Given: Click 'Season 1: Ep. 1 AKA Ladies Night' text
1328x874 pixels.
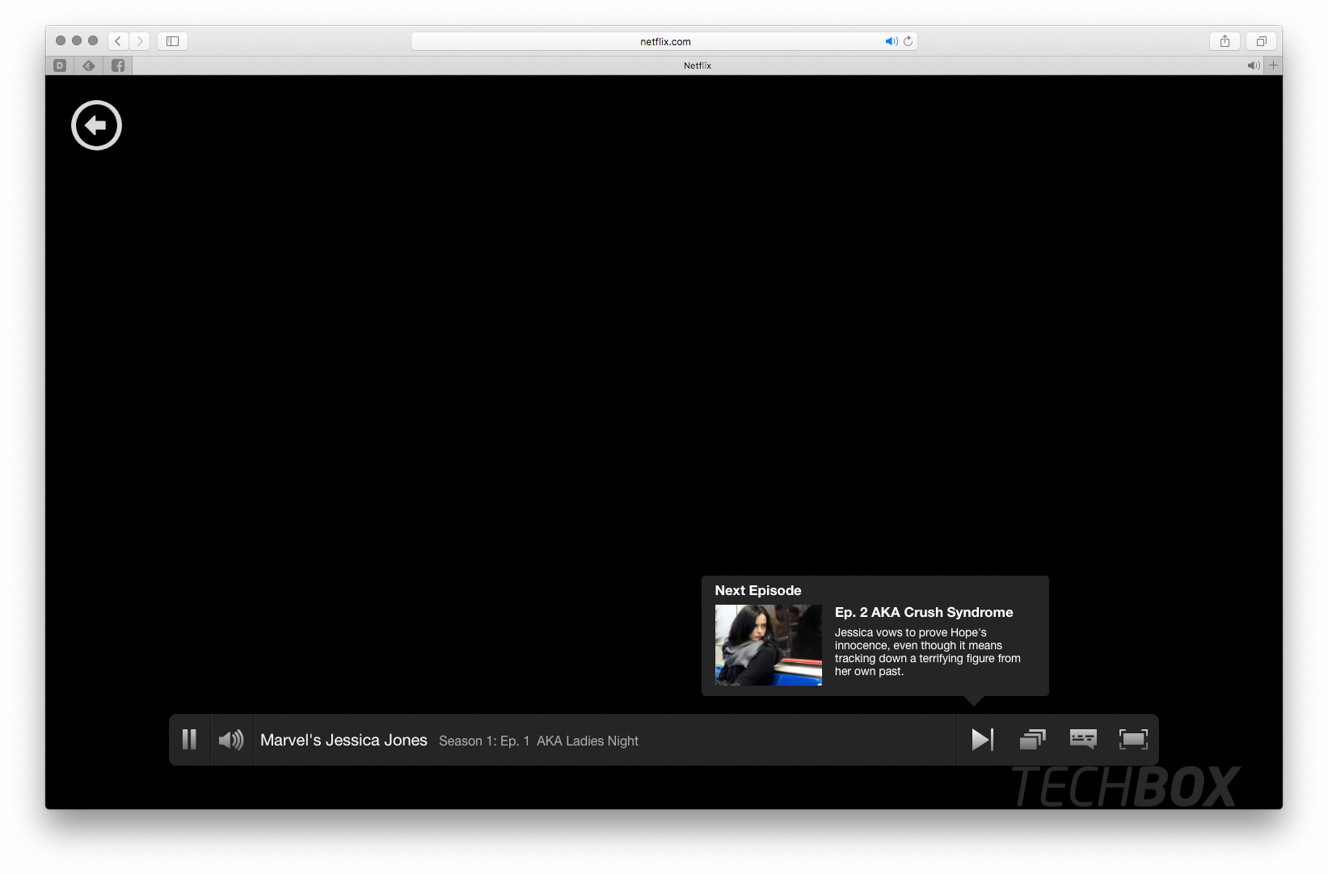Looking at the screenshot, I should pyautogui.click(x=539, y=741).
